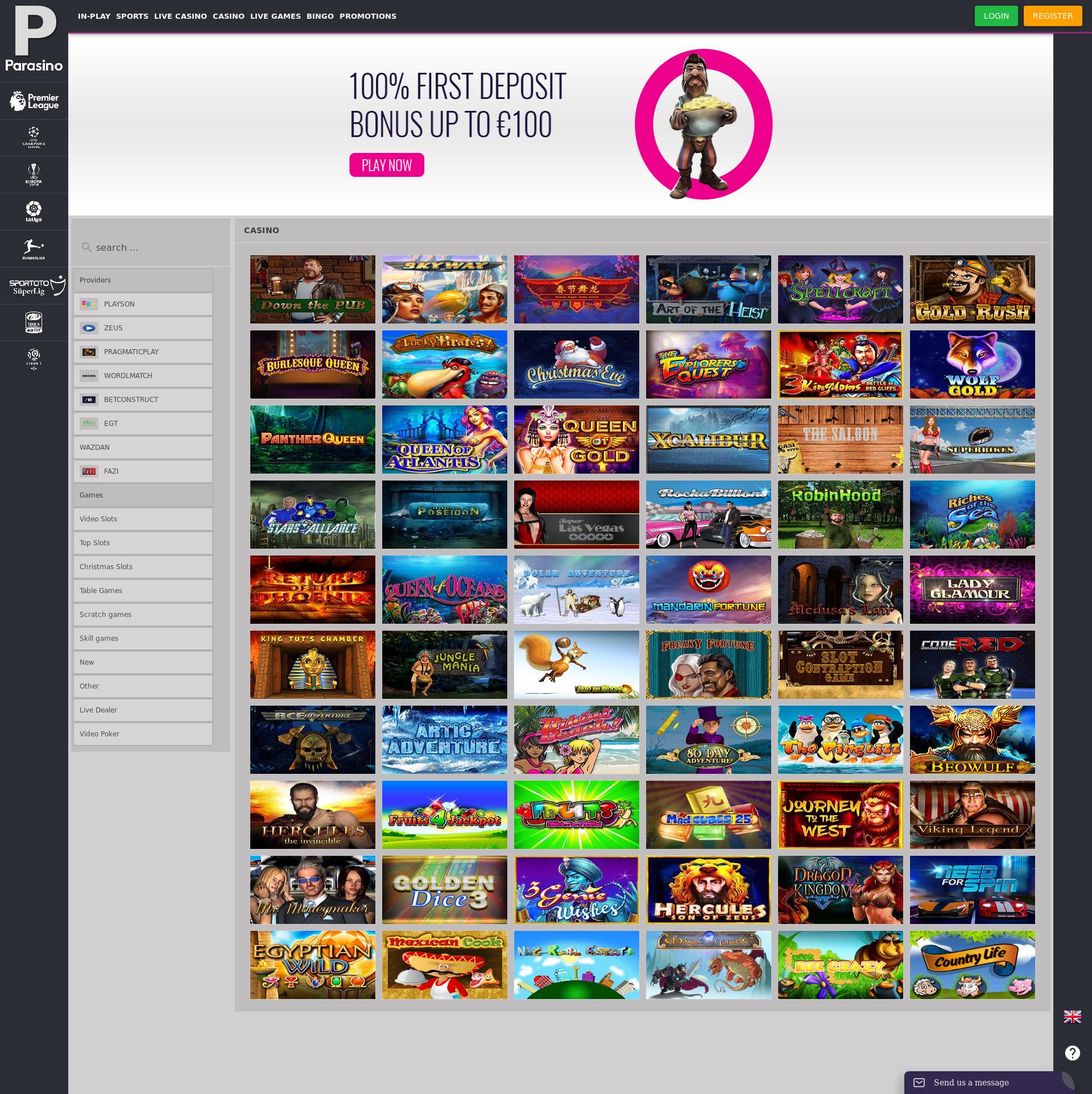The width and height of the screenshot is (1092, 1094).
Task: Open the Egyptian Wild game
Action: (x=313, y=965)
